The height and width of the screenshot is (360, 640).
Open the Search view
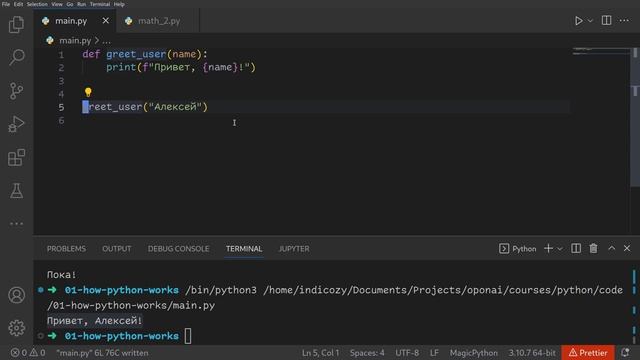(x=16, y=57)
